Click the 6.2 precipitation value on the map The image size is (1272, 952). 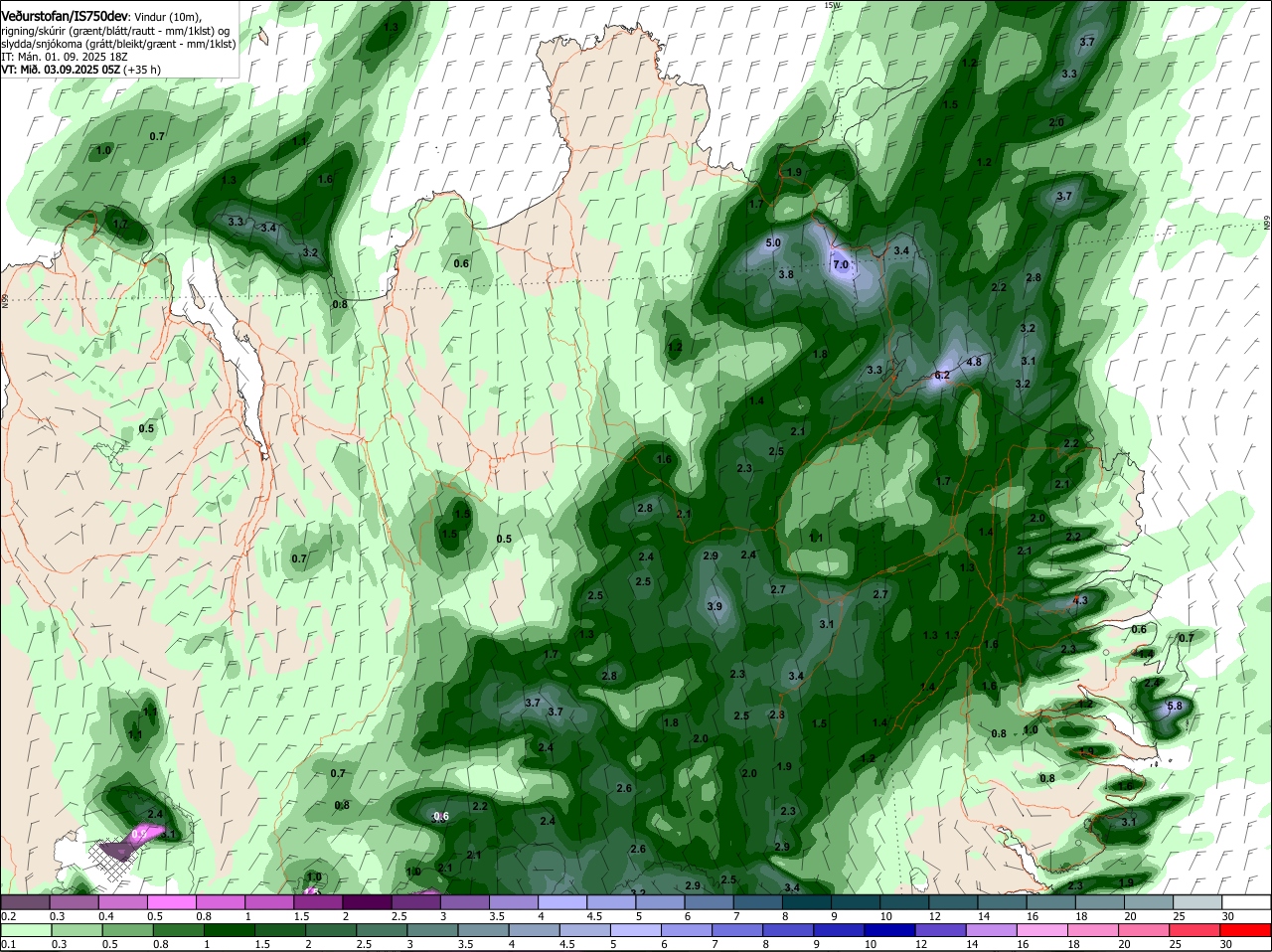pyautogui.click(x=942, y=376)
